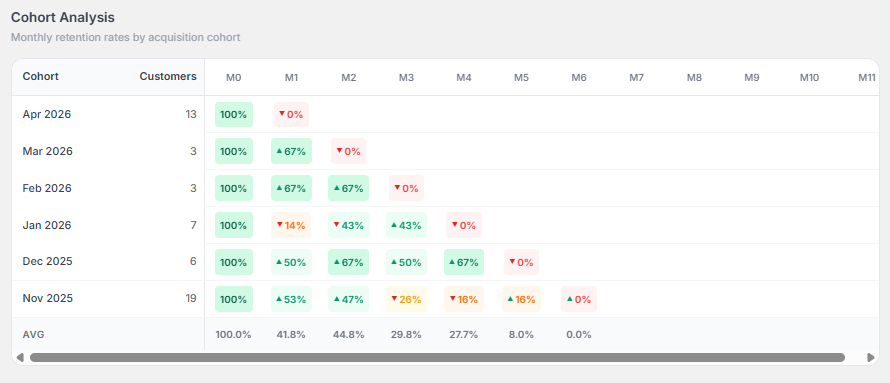Click the M8 column header

pos(694,77)
